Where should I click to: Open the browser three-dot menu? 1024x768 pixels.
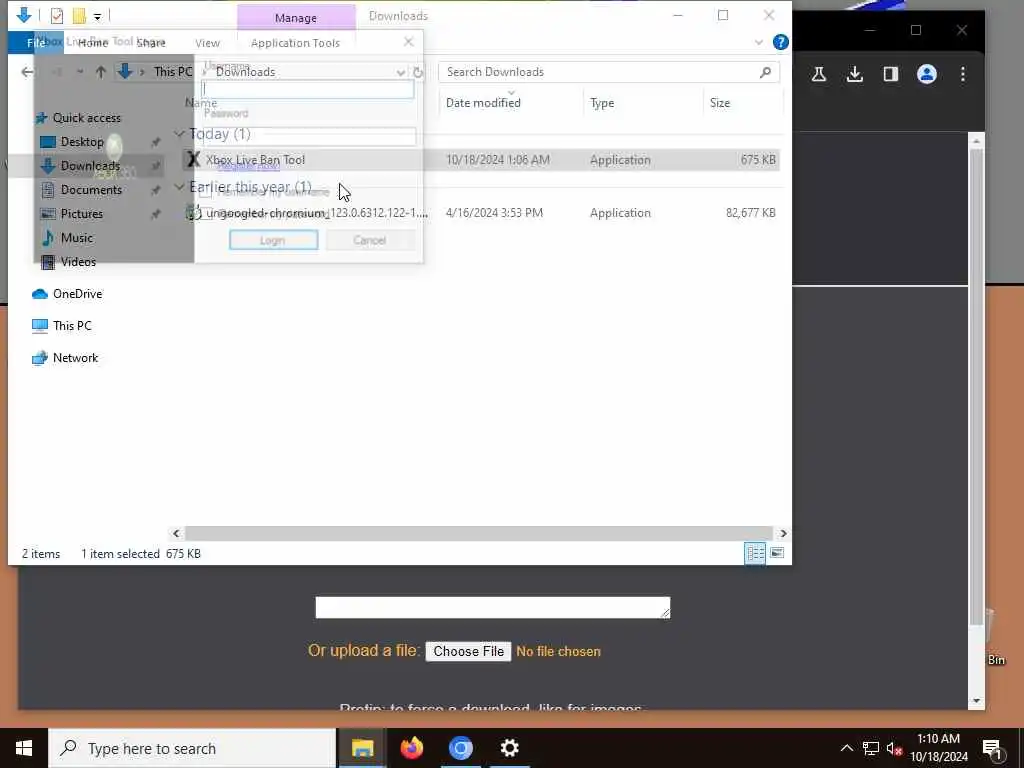pyautogui.click(x=963, y=74)
